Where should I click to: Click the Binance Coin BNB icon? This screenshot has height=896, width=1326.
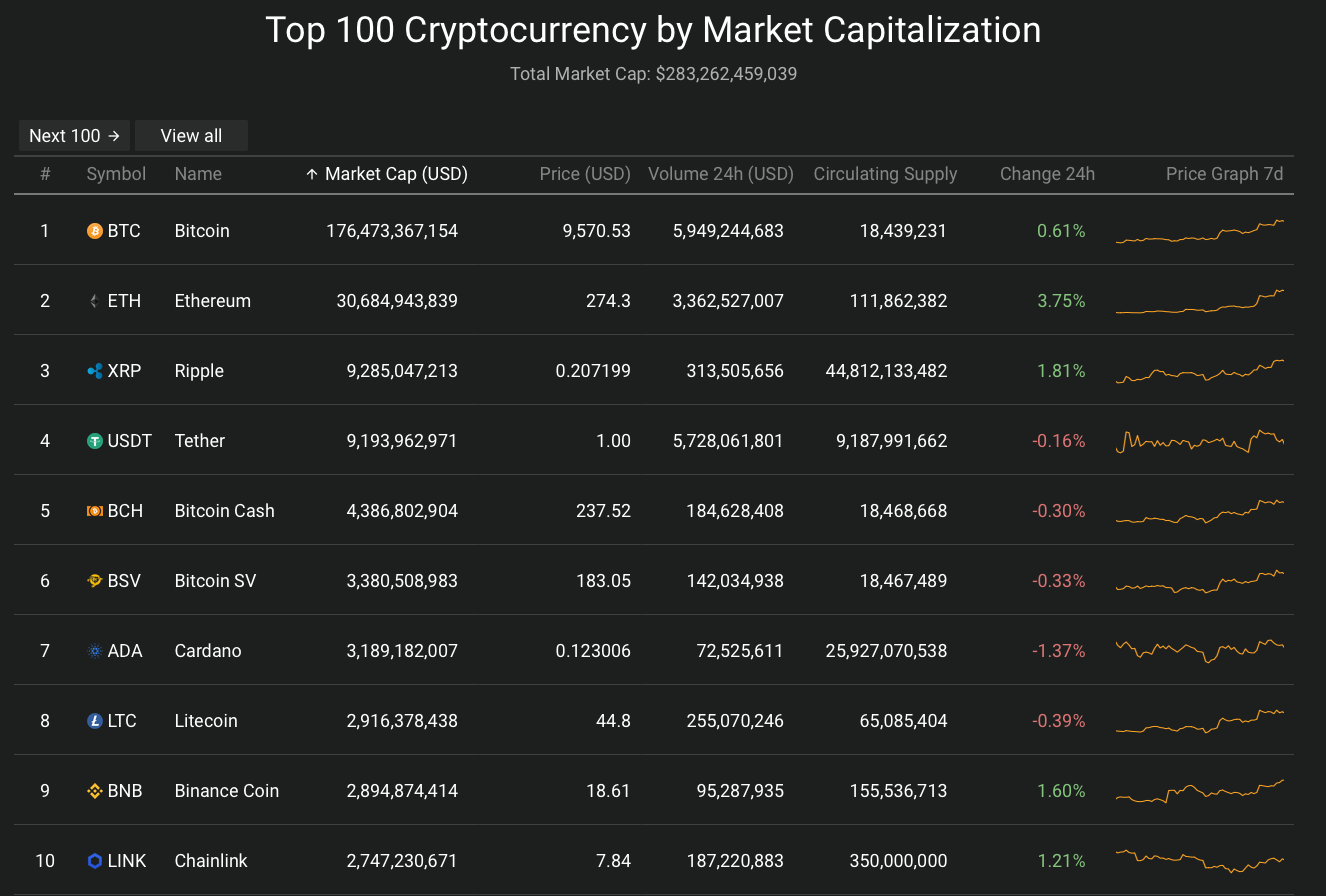click(x=95, y=791)
